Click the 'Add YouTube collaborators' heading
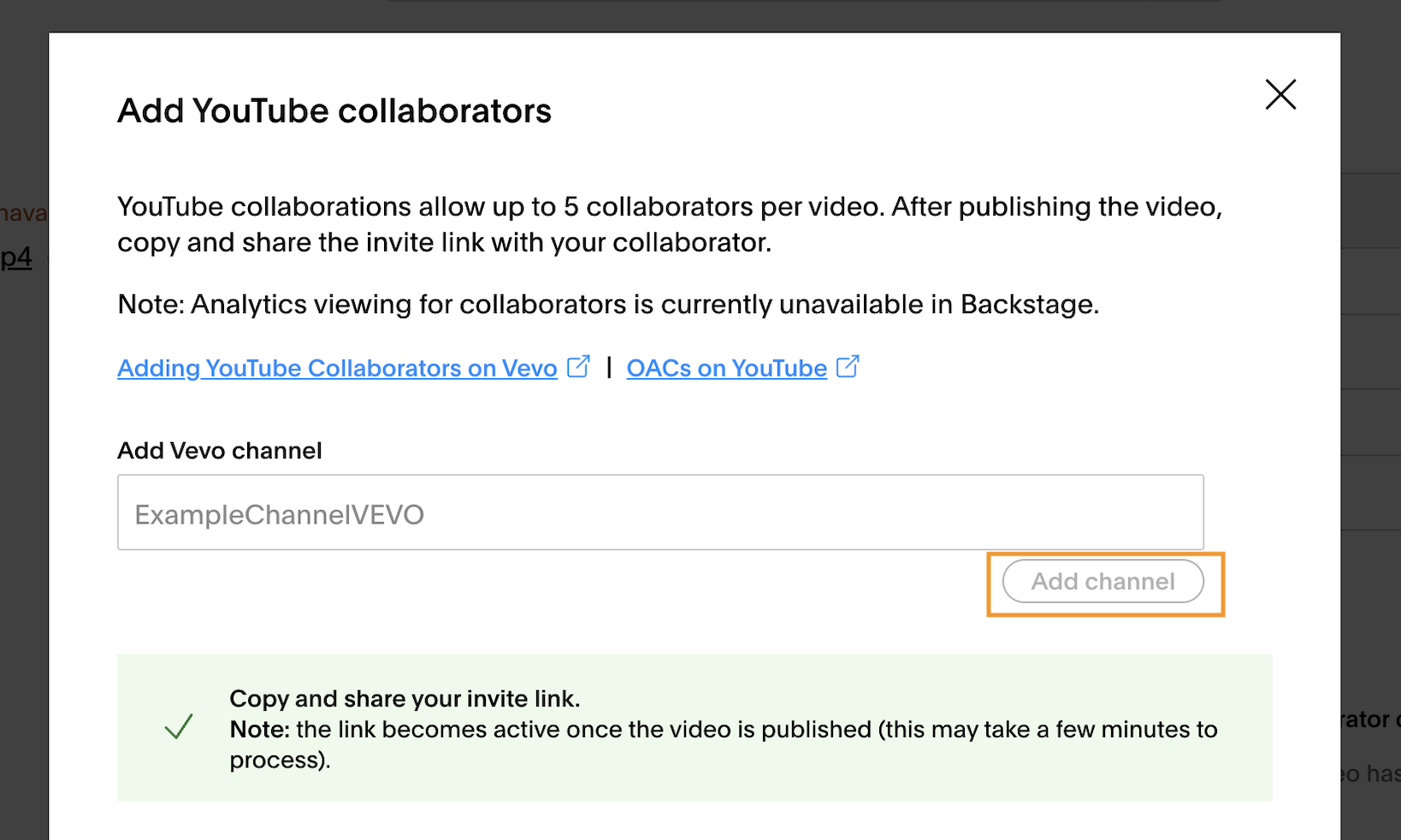 (334, 111)
